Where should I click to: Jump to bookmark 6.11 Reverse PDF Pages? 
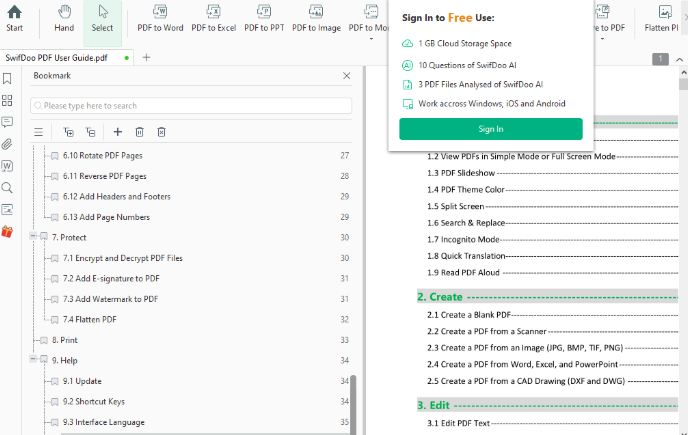(104, 176)
